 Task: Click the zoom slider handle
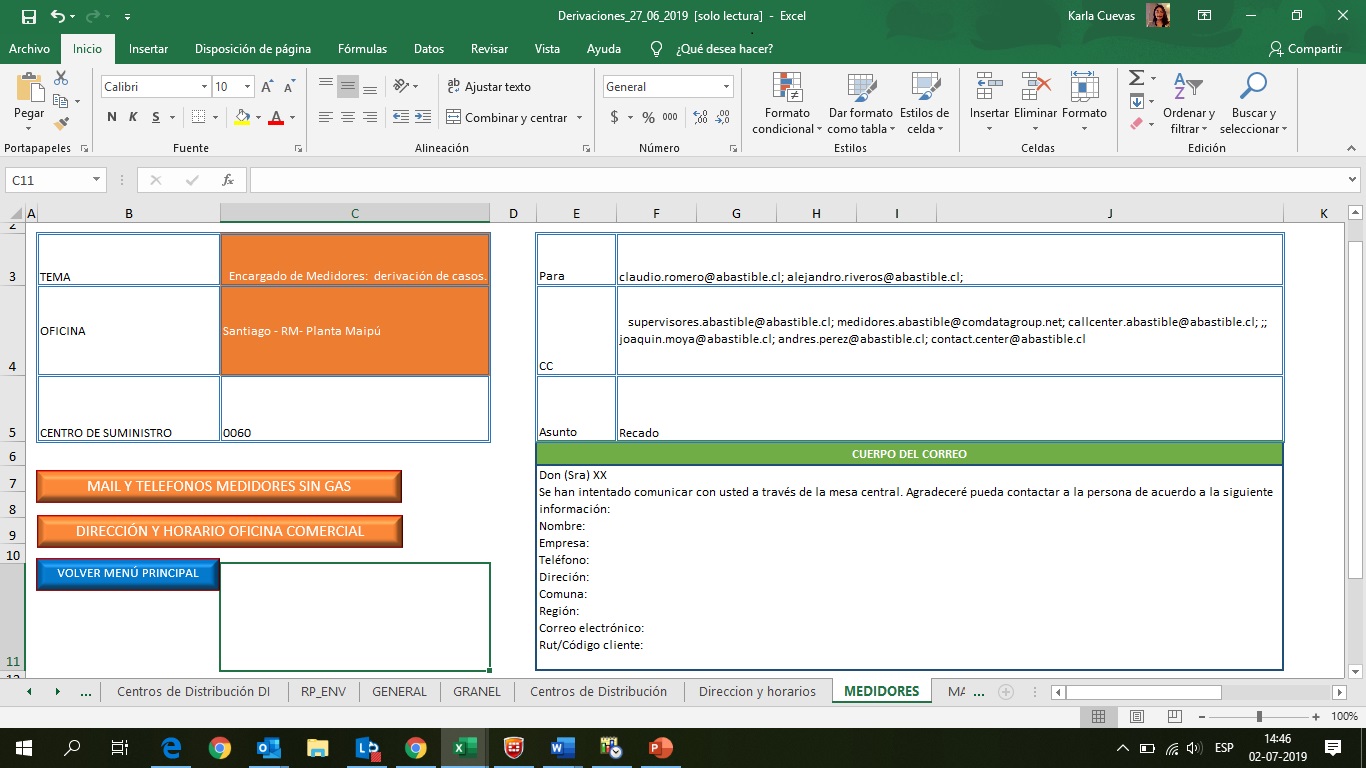[x=1259, y=717]
